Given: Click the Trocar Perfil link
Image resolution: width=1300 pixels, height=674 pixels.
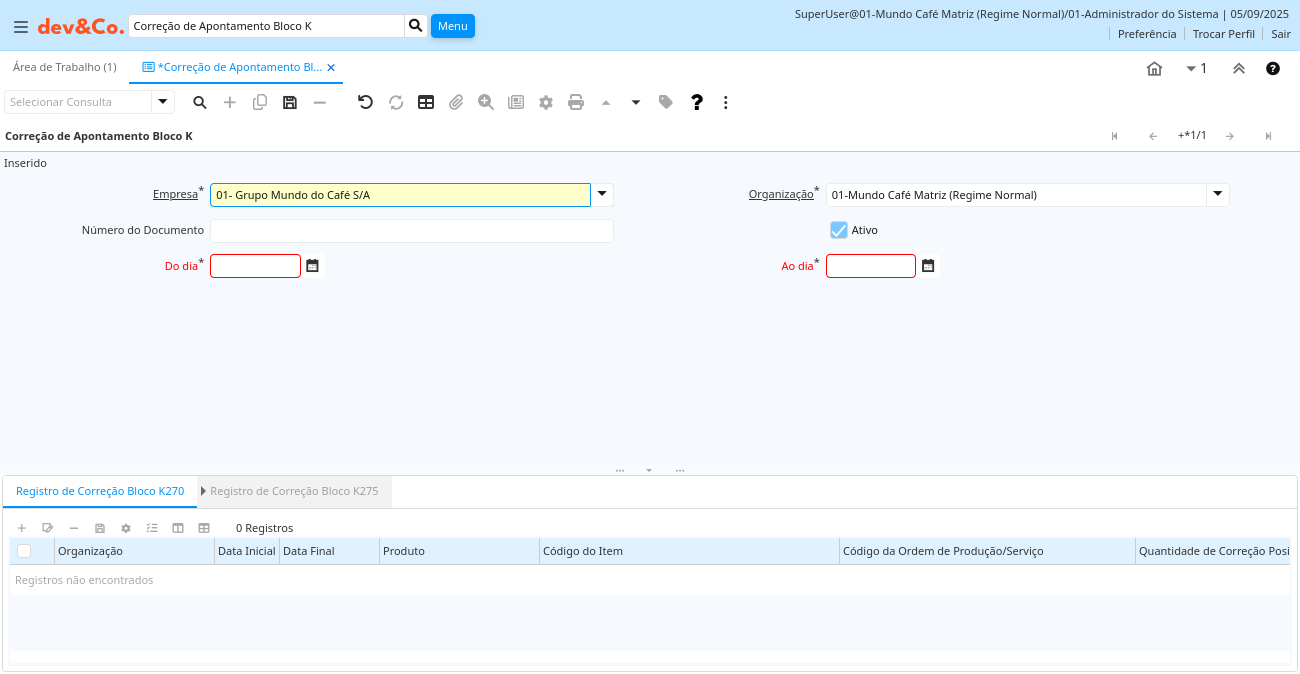Looking at the screenshot, I should pyautogui.click(x=1223, y=34).
